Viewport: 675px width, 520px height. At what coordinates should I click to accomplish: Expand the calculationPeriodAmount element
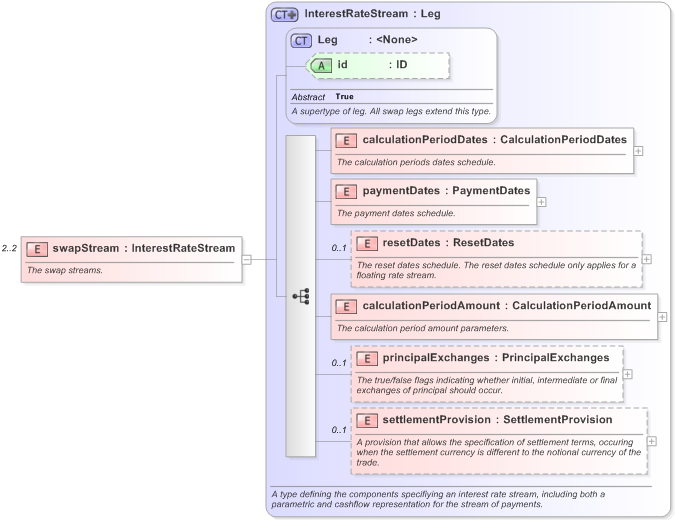coord(663,317)
